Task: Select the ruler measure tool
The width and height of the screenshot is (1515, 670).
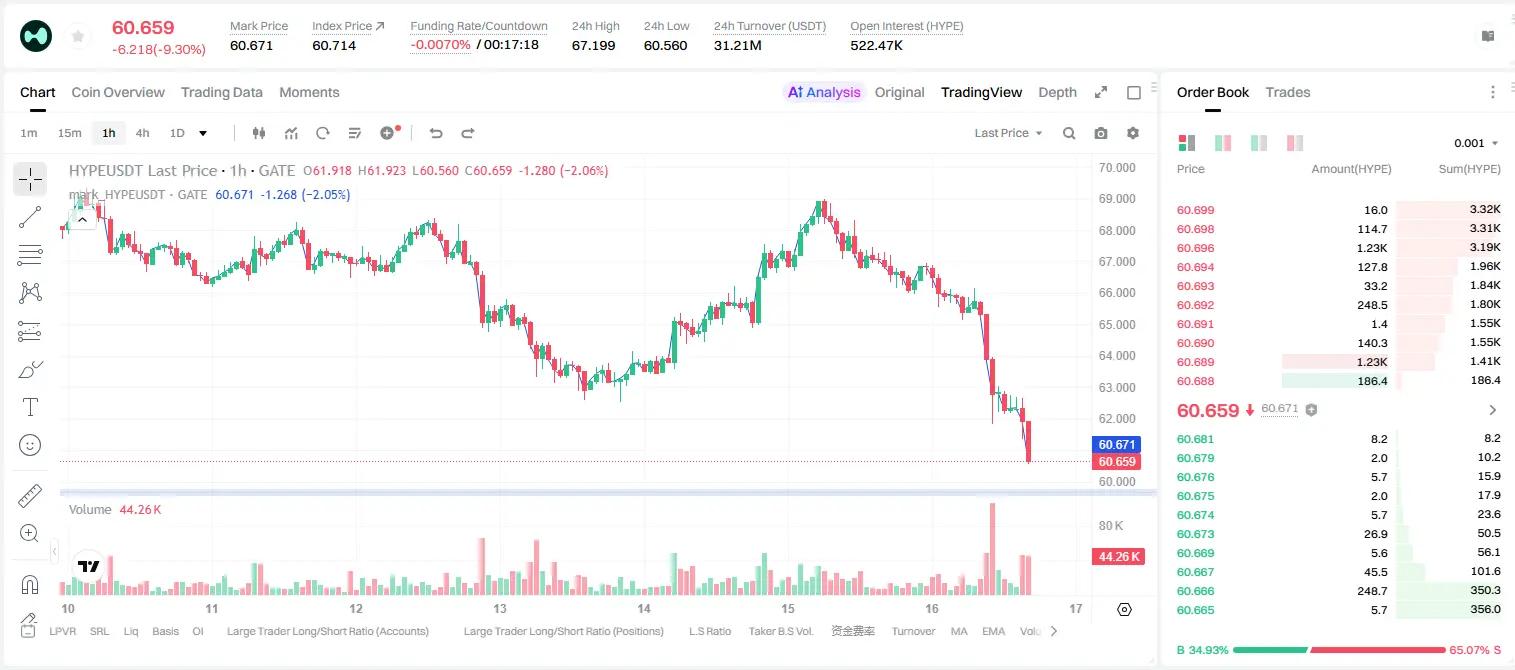Action: pos(30,496)
